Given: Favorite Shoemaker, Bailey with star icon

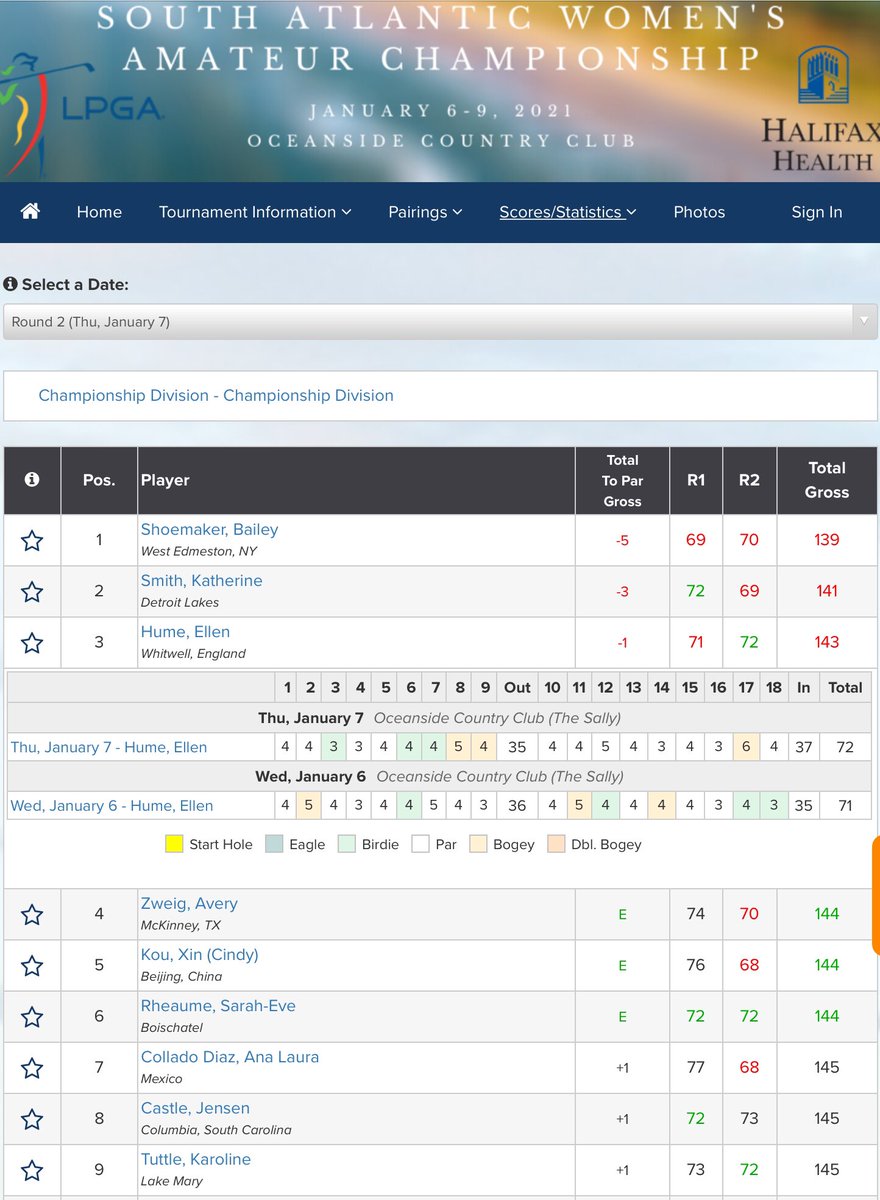Looking at the screenshot, I should click(x=32, y=541).
